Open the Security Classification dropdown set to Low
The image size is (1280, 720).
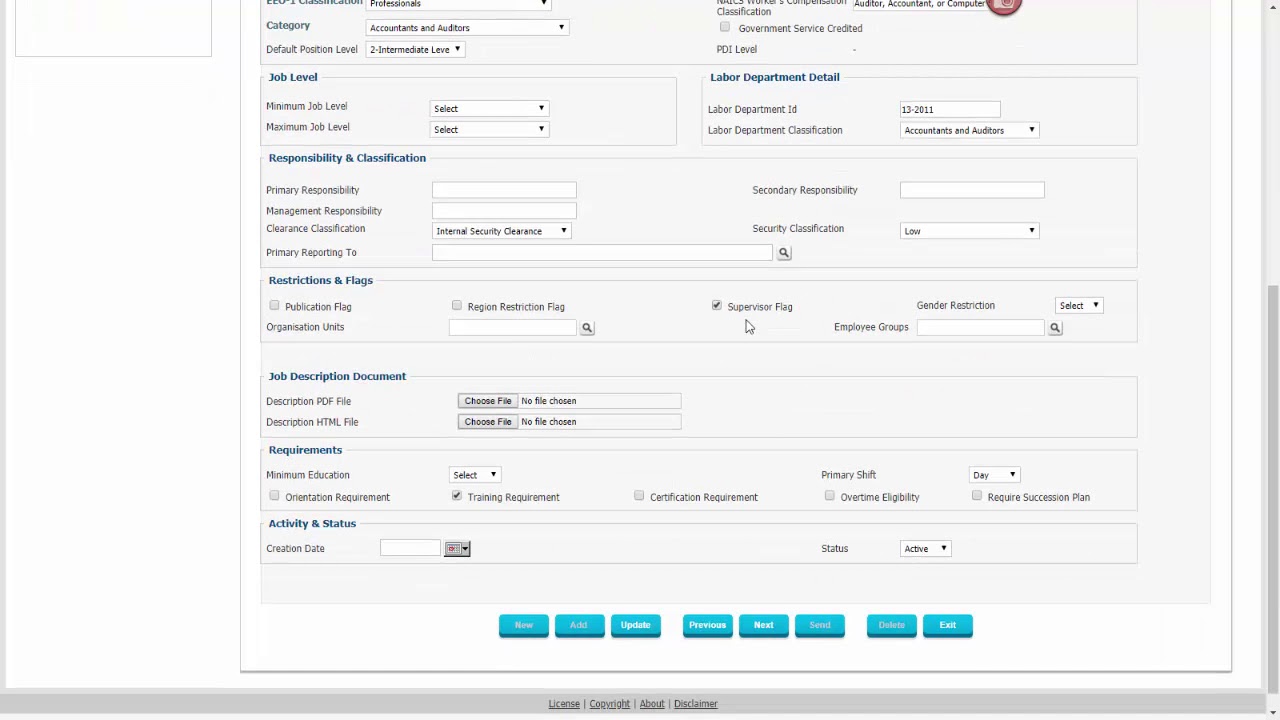[970, 231]
